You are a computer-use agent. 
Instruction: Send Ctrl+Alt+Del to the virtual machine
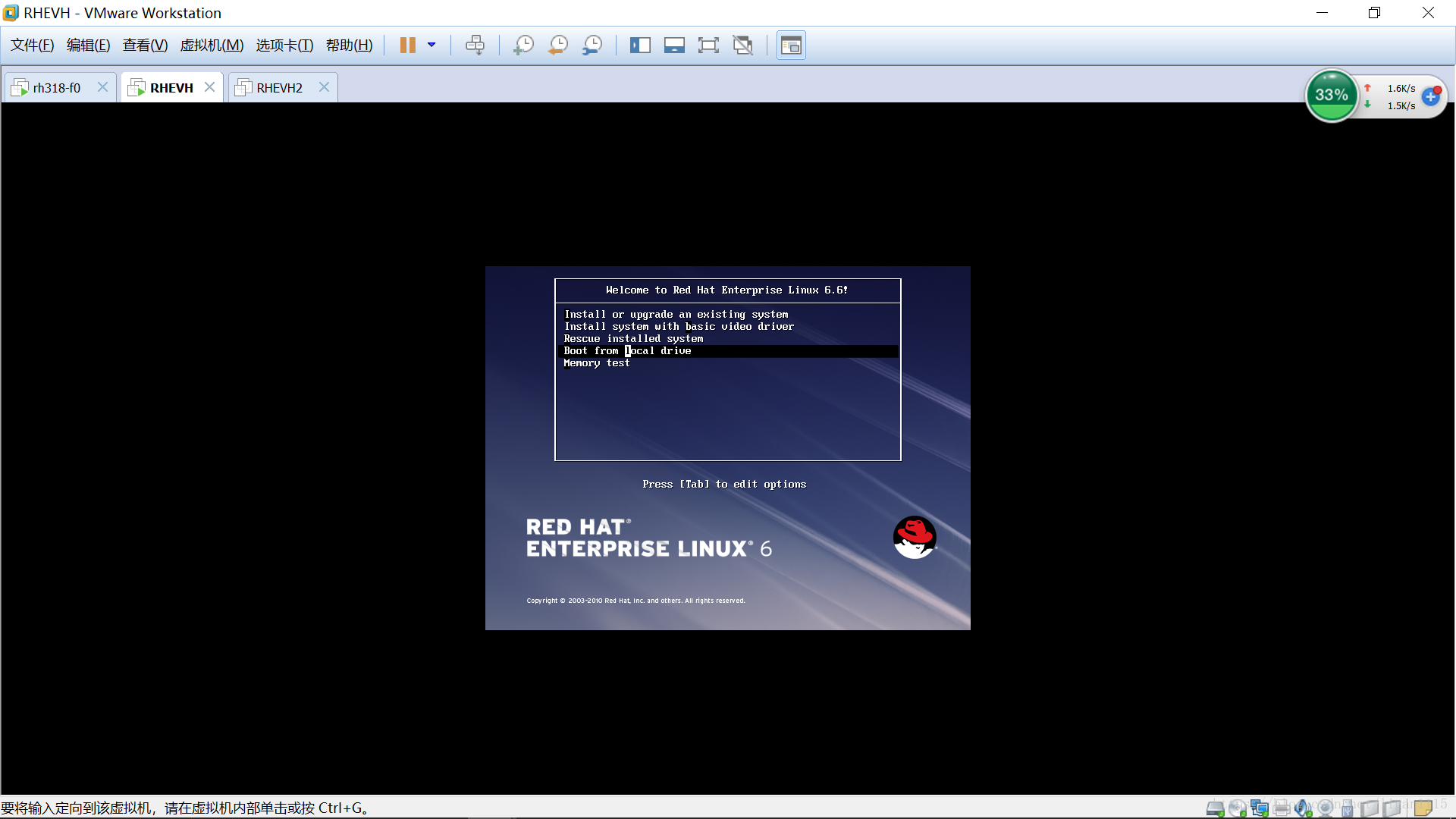click(x=475, y=45)
